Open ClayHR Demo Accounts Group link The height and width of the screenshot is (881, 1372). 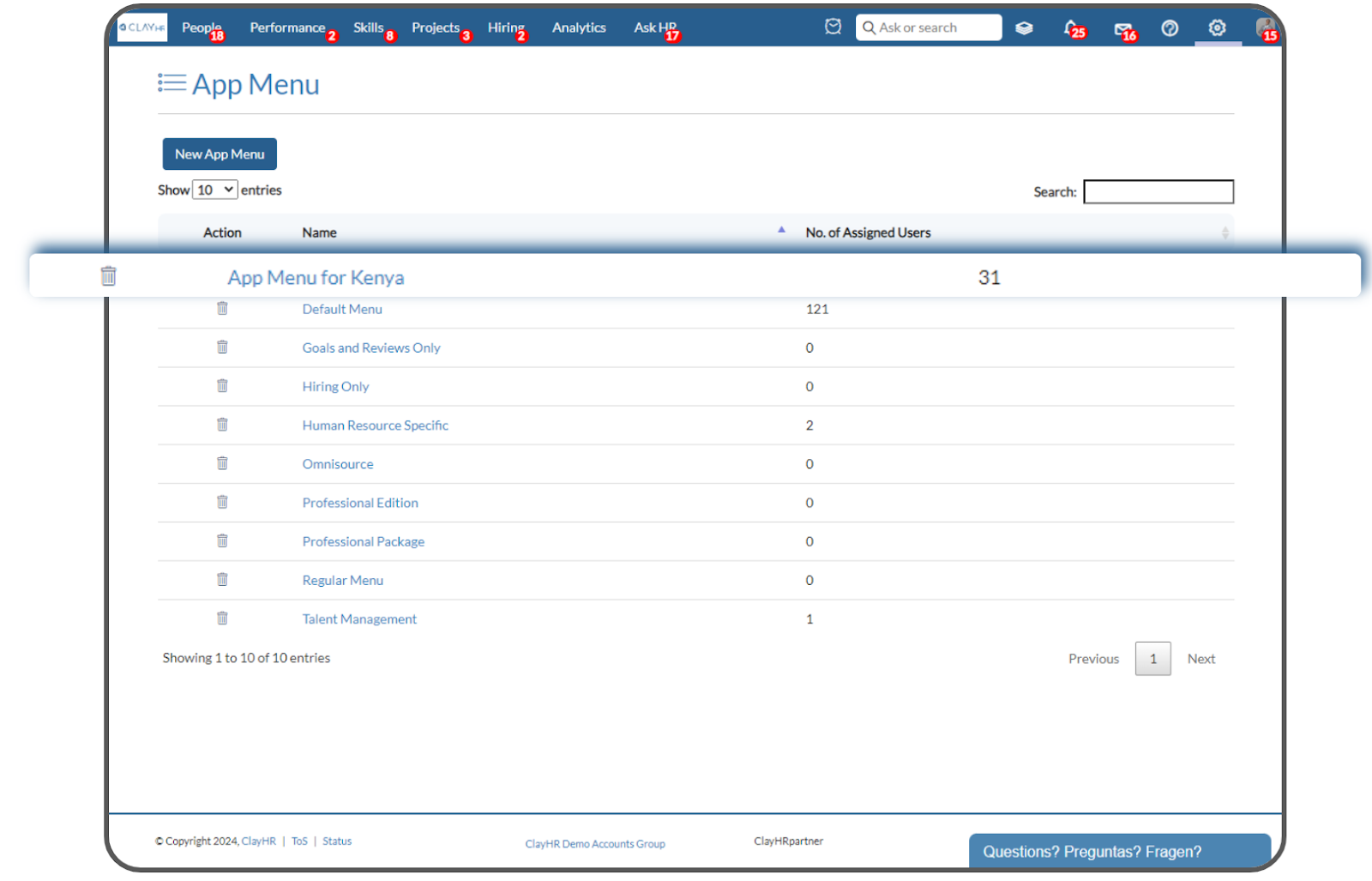point(595,843)
